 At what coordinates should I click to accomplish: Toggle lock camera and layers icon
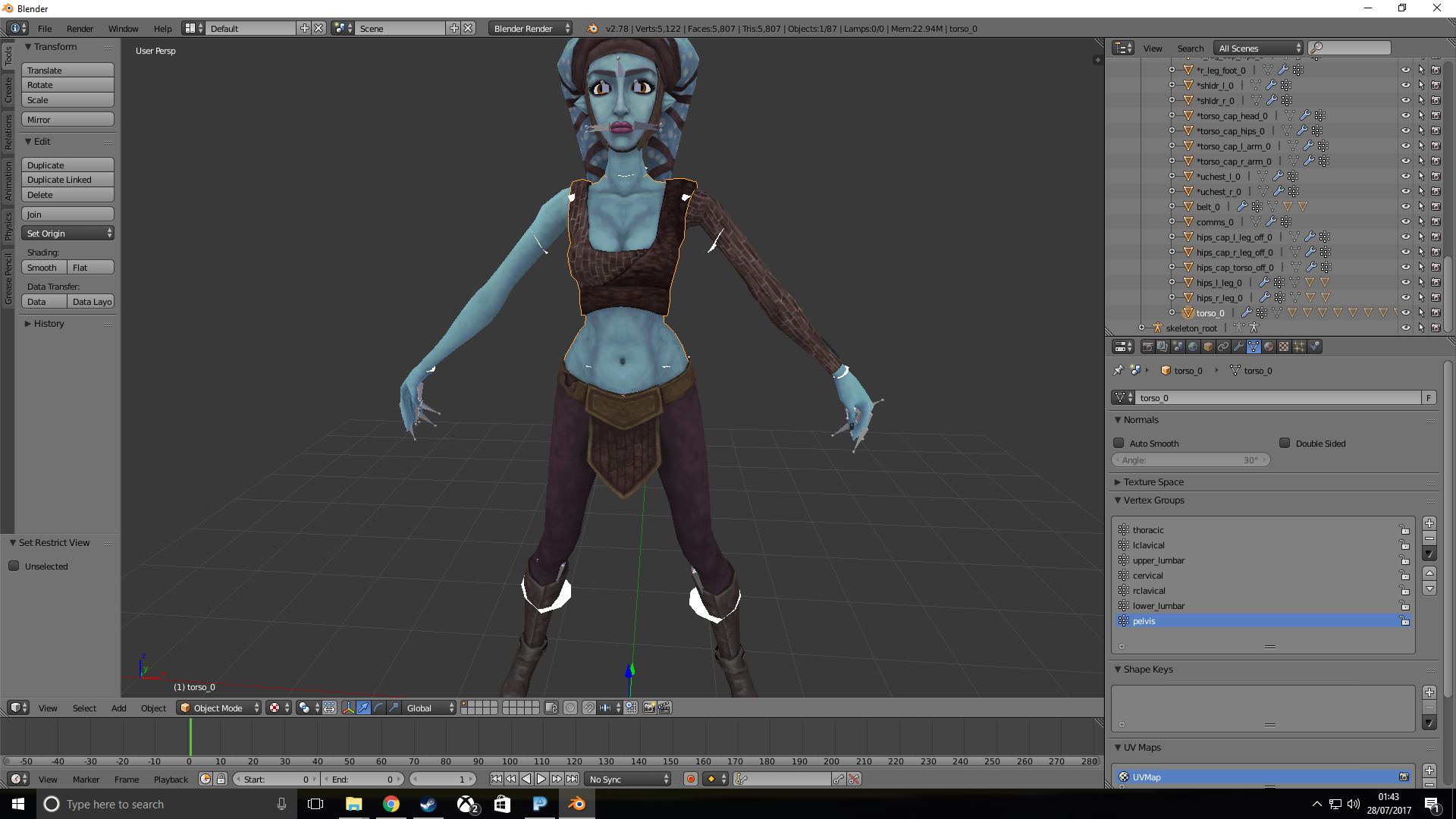[x=551, y=708]
